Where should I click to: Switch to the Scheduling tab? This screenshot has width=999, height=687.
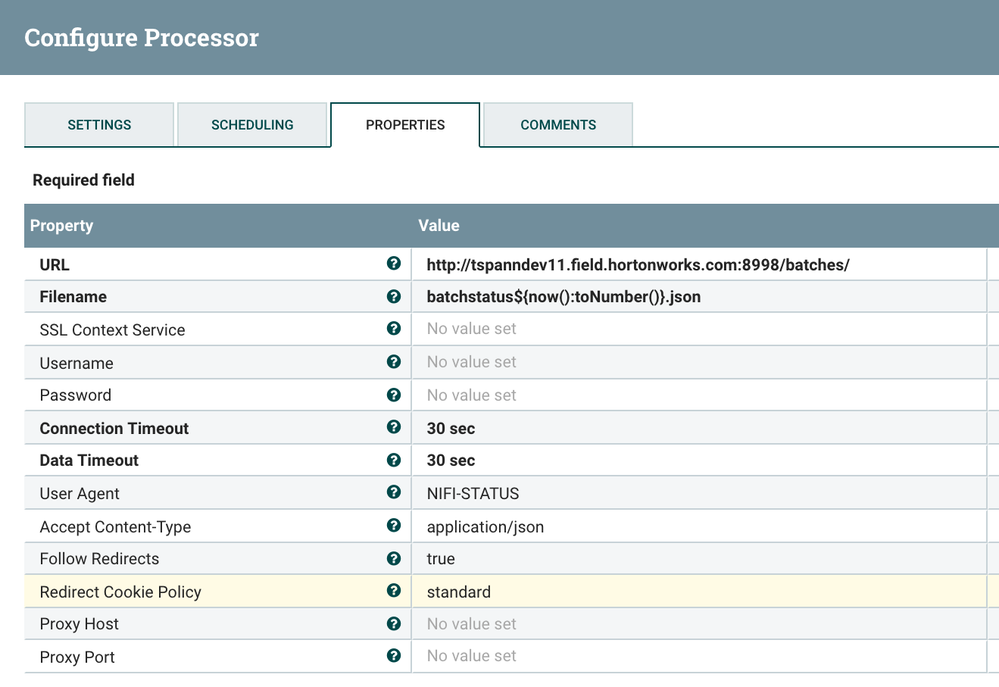pos(252,125)
